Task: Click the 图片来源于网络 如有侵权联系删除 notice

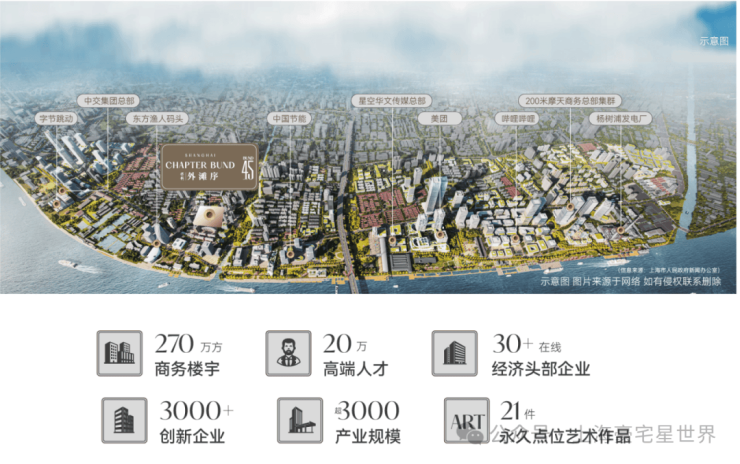Action: pyautogui.click(x=647, y=281)
